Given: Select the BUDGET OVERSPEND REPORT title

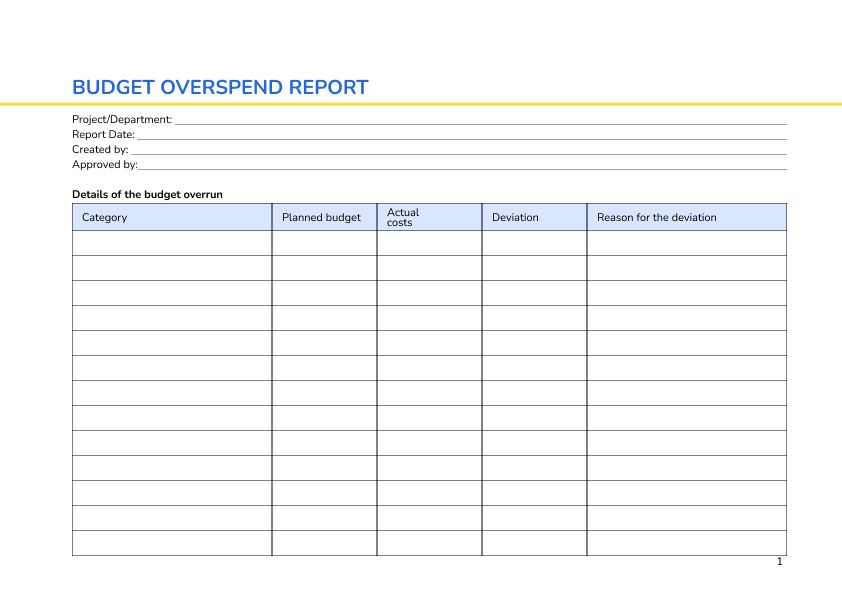Looking at the screenshot, I should 220,88.
